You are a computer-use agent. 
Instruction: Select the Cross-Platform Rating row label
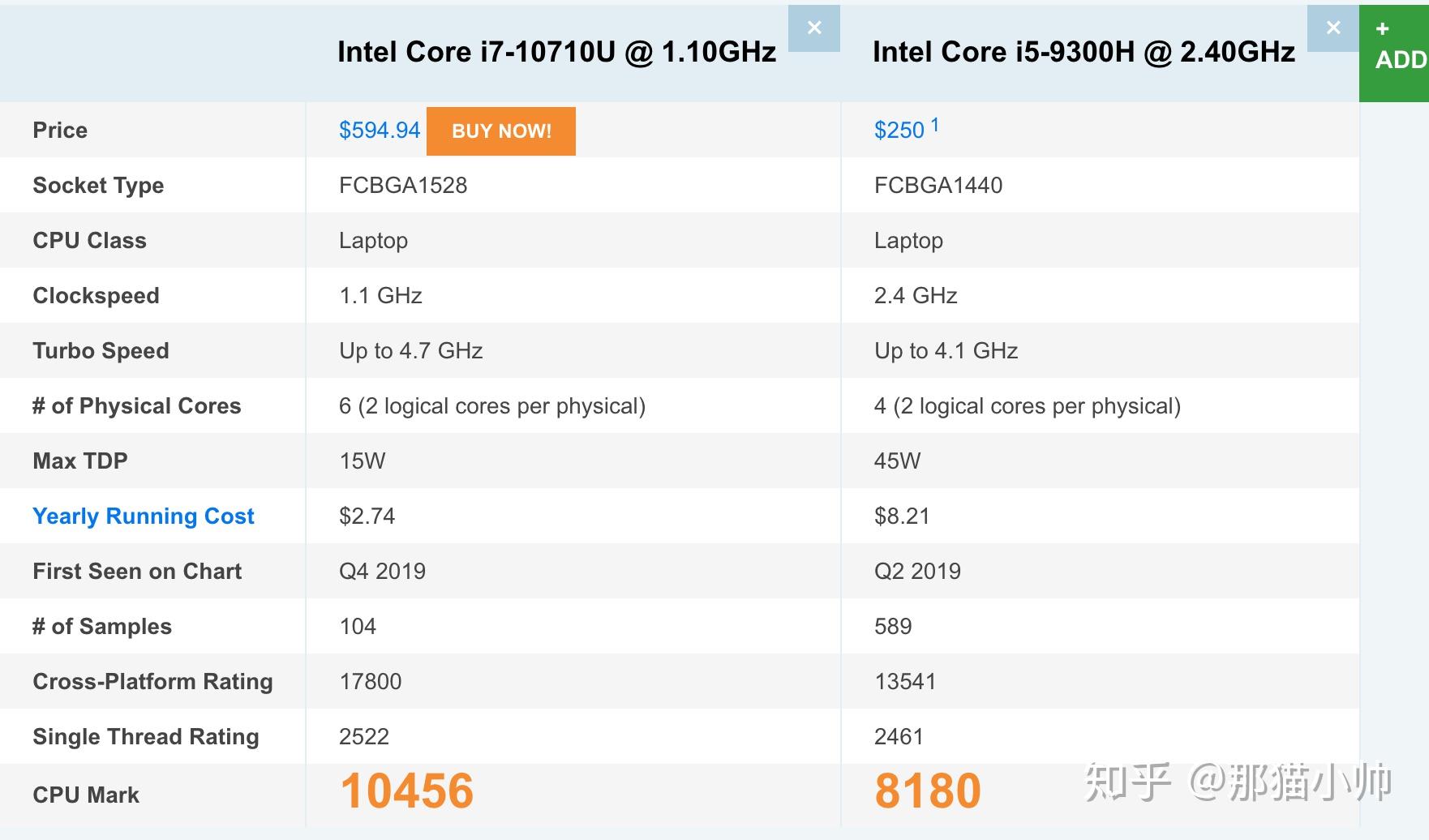pos(152,681)
